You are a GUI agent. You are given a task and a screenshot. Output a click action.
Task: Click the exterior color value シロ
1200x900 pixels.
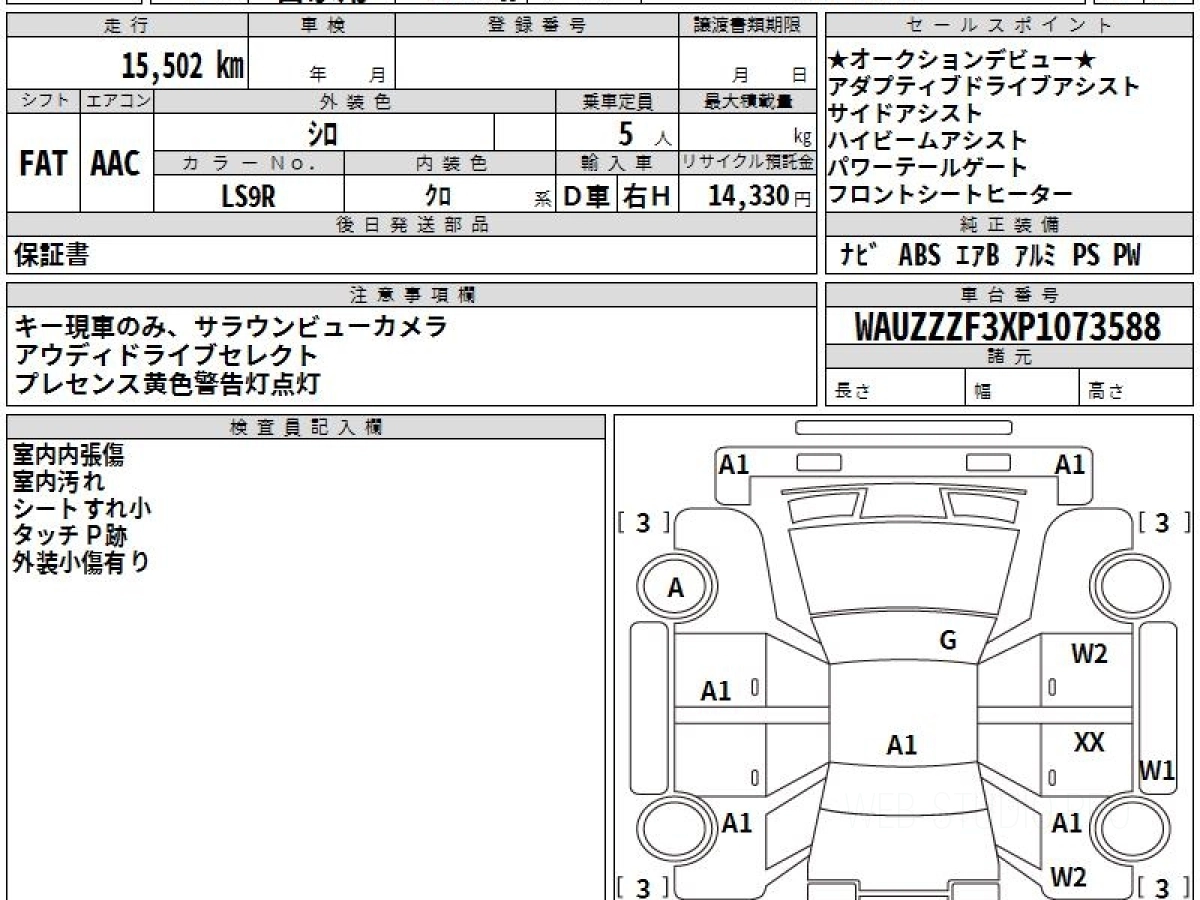pyautogui.click(x=321, y=132)
